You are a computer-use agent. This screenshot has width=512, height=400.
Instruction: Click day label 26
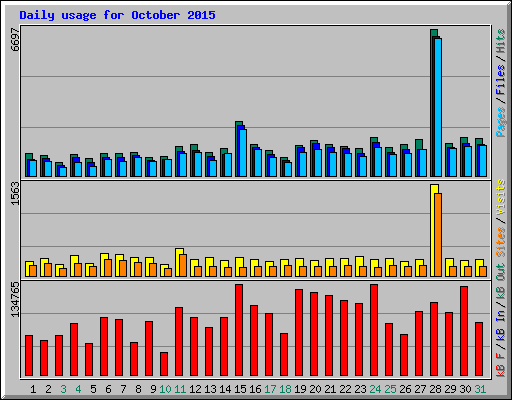point(405,389)
